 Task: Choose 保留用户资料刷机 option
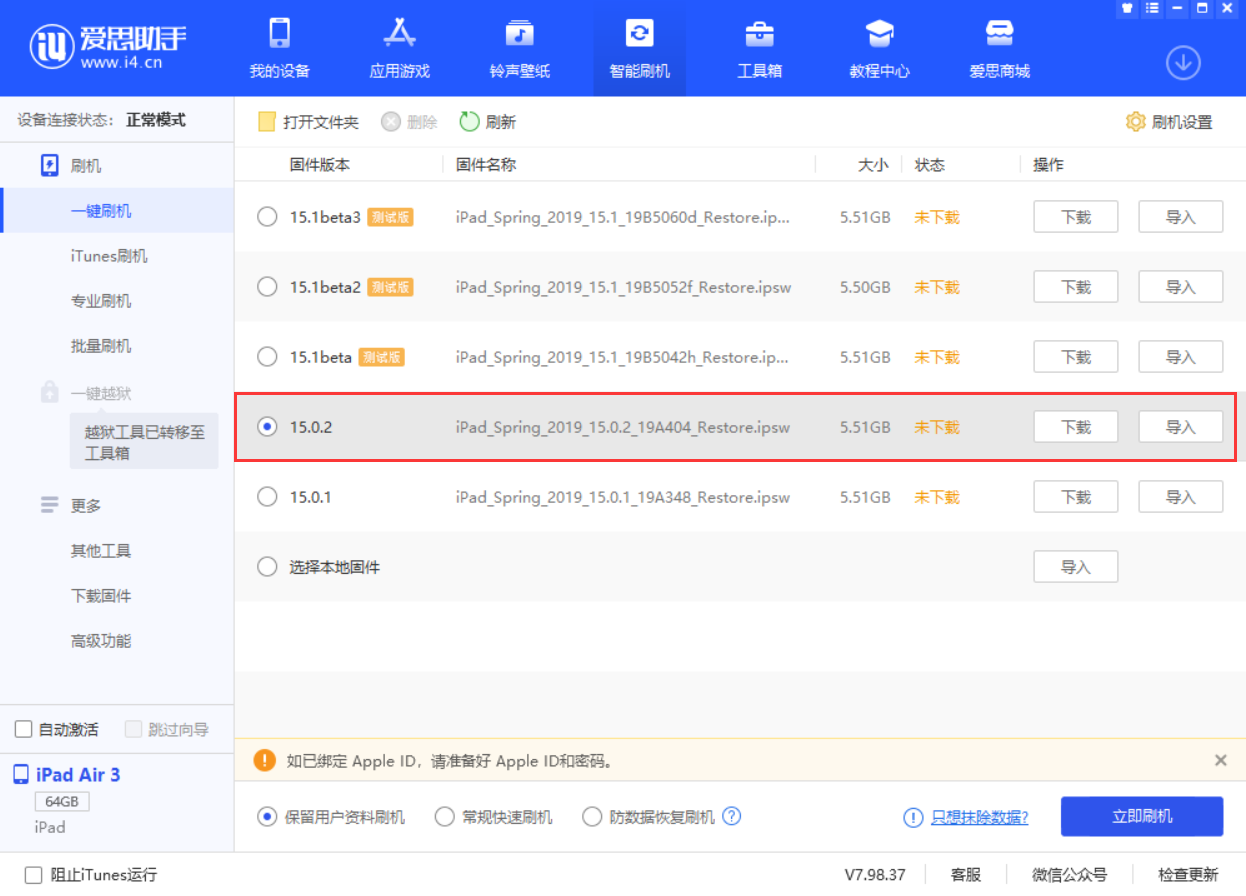[267, 817]
